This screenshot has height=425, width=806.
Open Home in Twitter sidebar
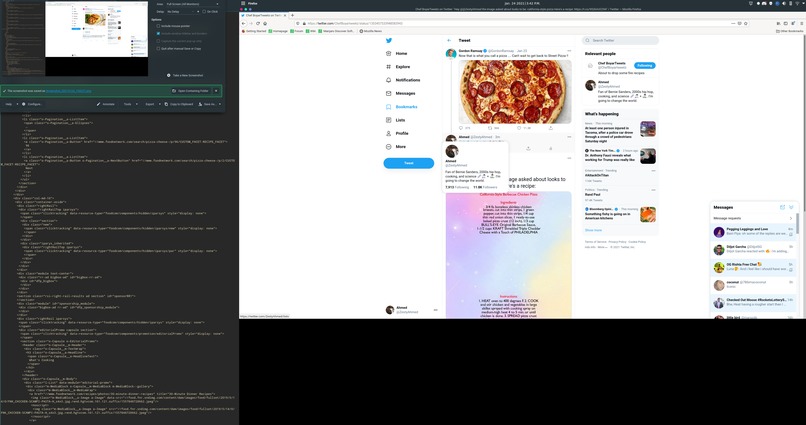[397, 53]
